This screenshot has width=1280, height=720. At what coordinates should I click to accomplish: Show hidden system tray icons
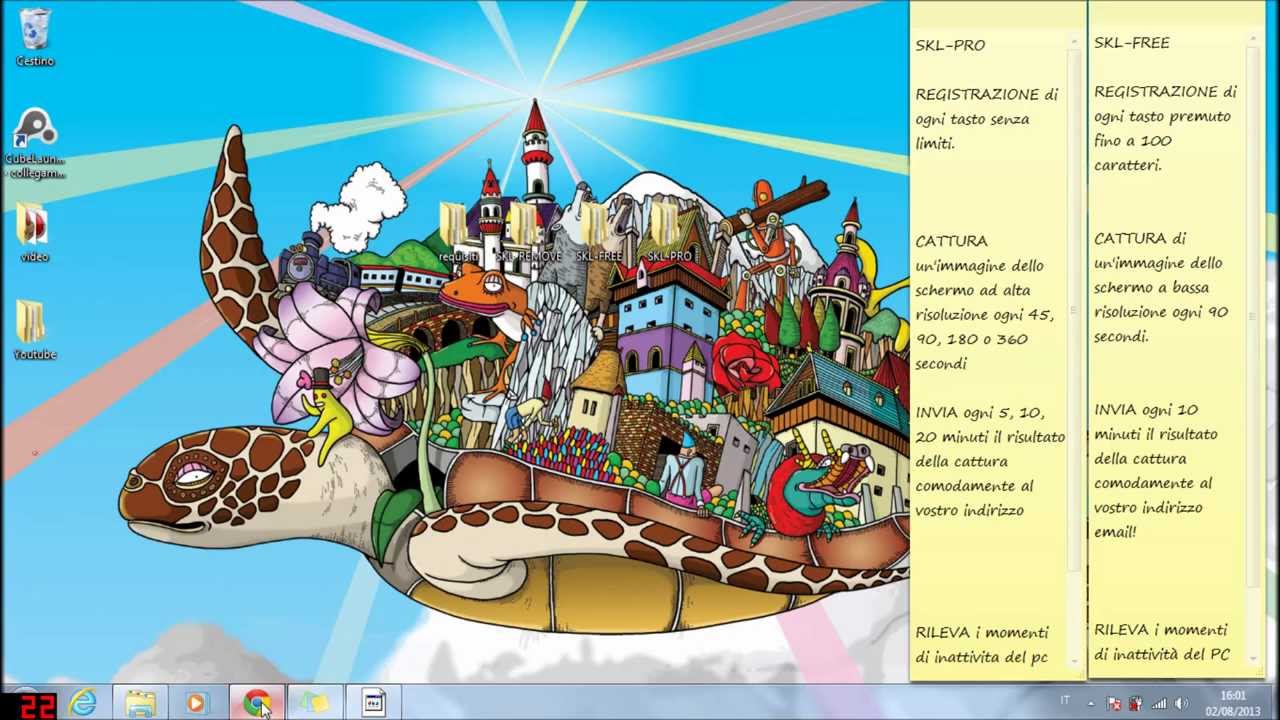pyautogui.click(x=1091, y=703)
